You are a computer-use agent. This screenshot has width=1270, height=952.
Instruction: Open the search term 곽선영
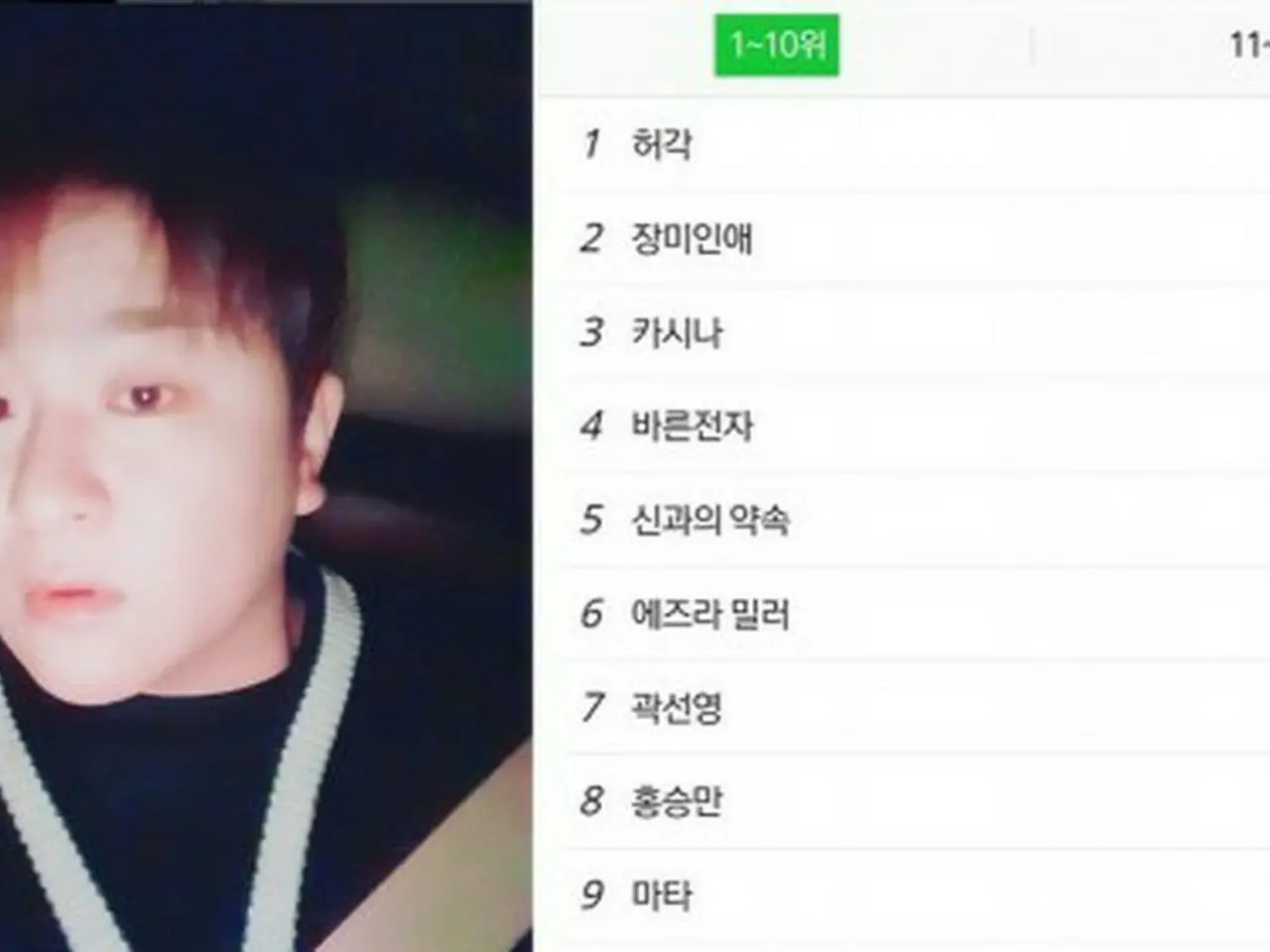(x=677, y=707)
